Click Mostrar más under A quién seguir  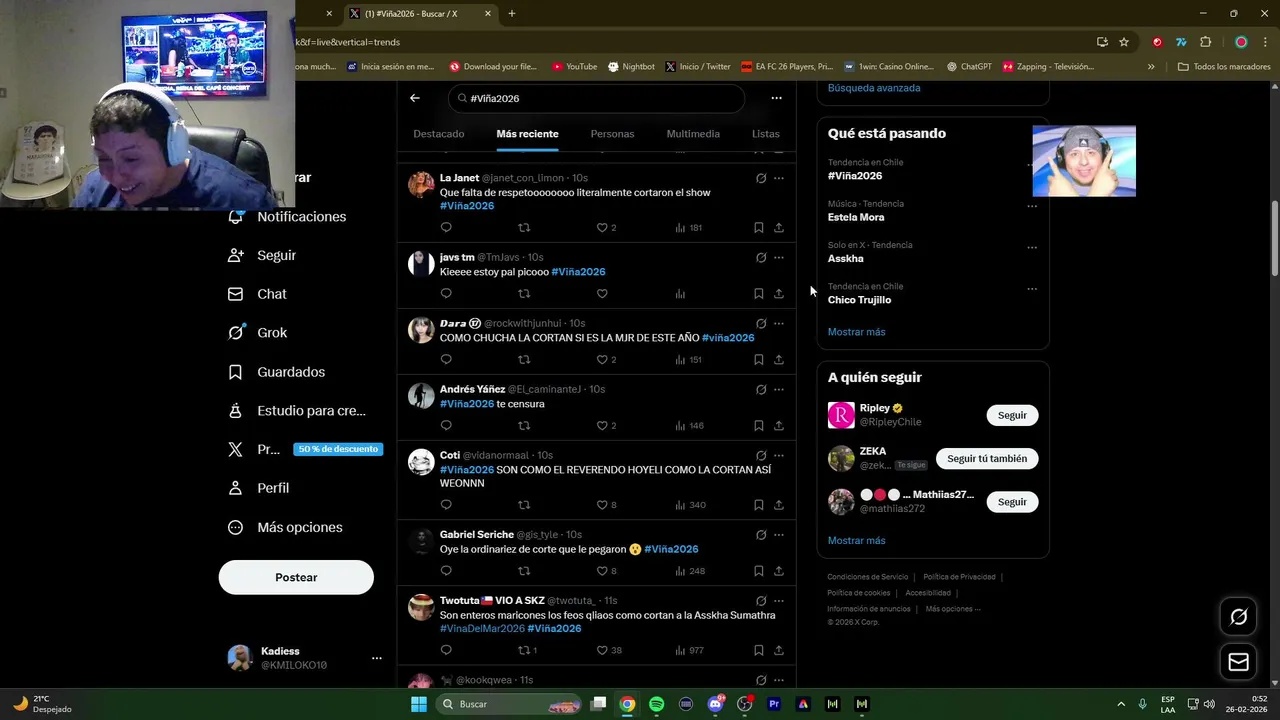pos(856,541)
